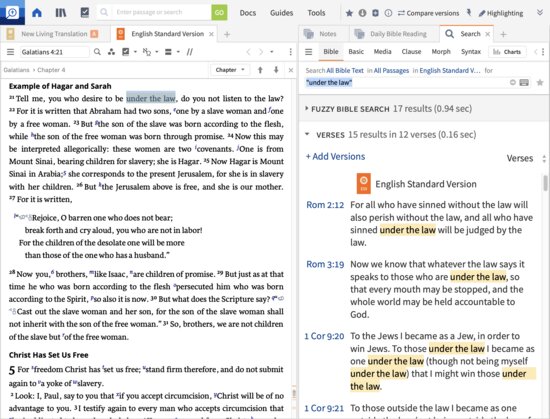Click the Galatians breadcrumb
This screenshot has height=419, width=550.
(16, 70)
